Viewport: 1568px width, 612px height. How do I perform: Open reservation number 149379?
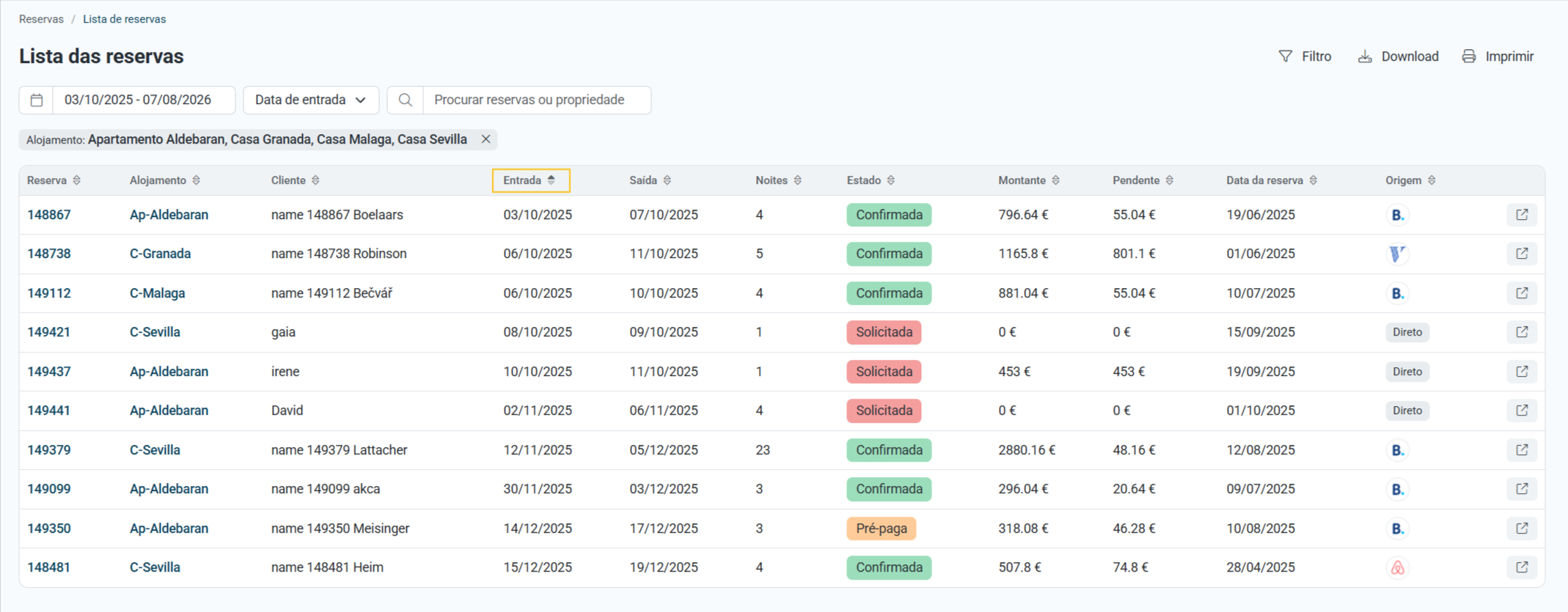pos(49,450)
